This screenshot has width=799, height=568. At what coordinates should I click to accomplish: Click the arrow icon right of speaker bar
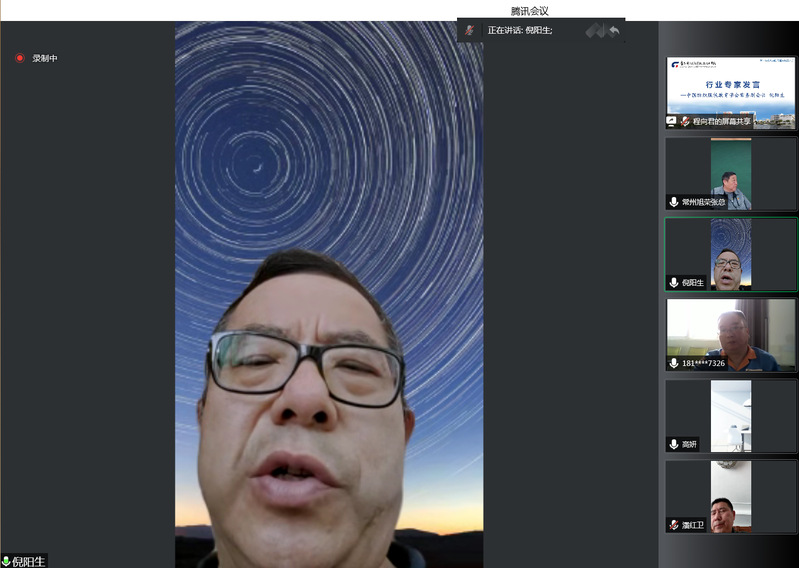coord(613,30)
